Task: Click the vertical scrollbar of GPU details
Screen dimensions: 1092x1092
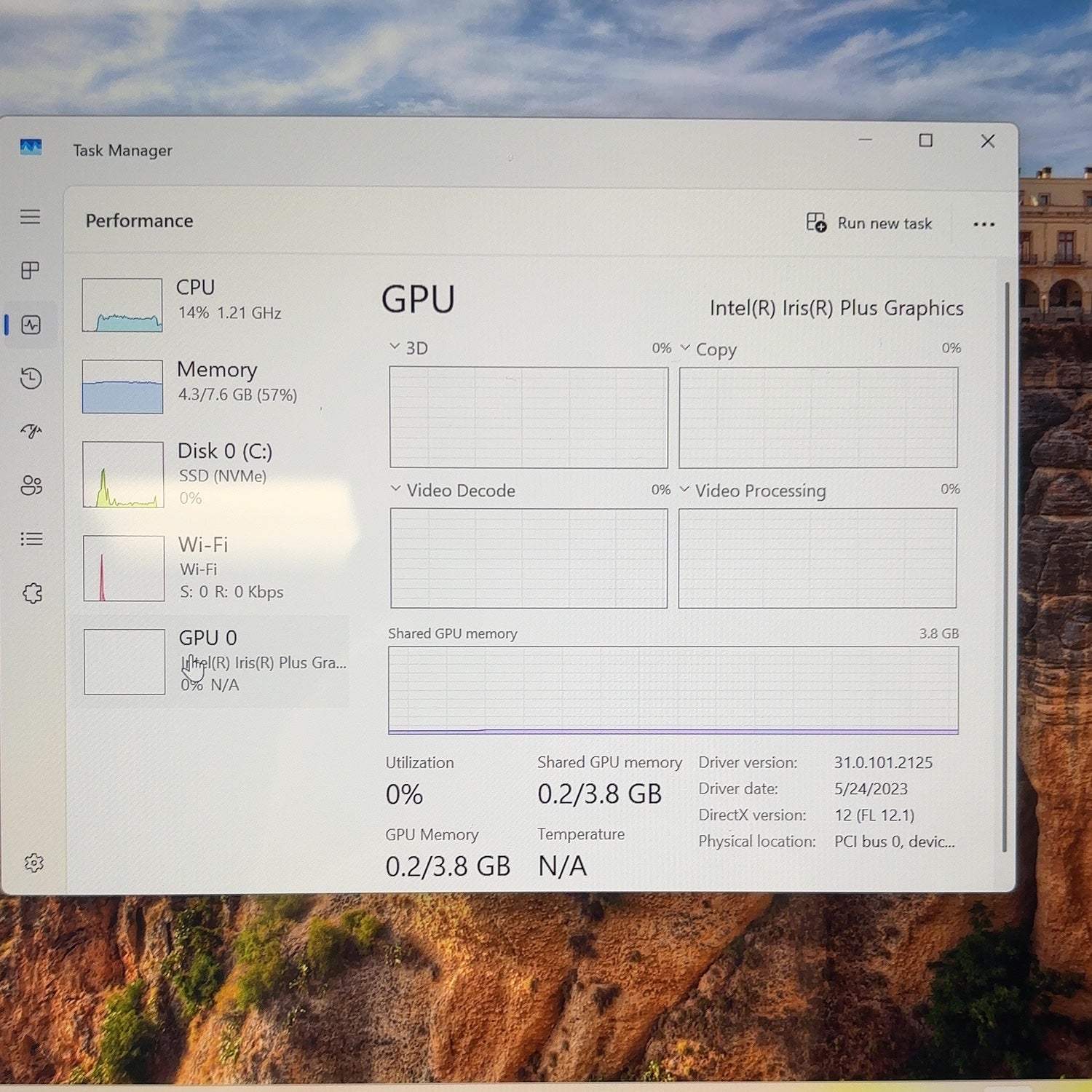Action: (x=1005, y=566)
